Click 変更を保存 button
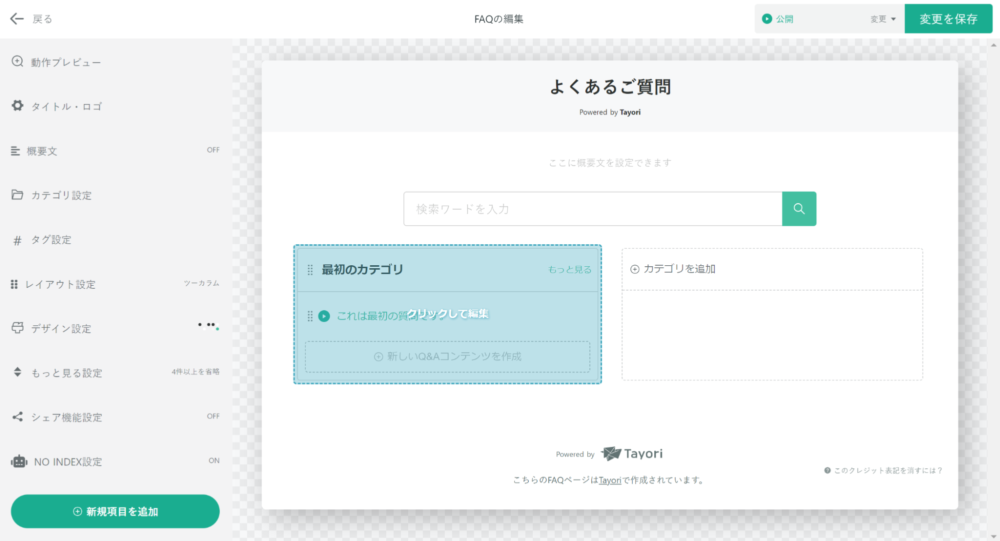The width and height of the screenshot is (1000, 541). pyautogui.click(x=948, y=19)
